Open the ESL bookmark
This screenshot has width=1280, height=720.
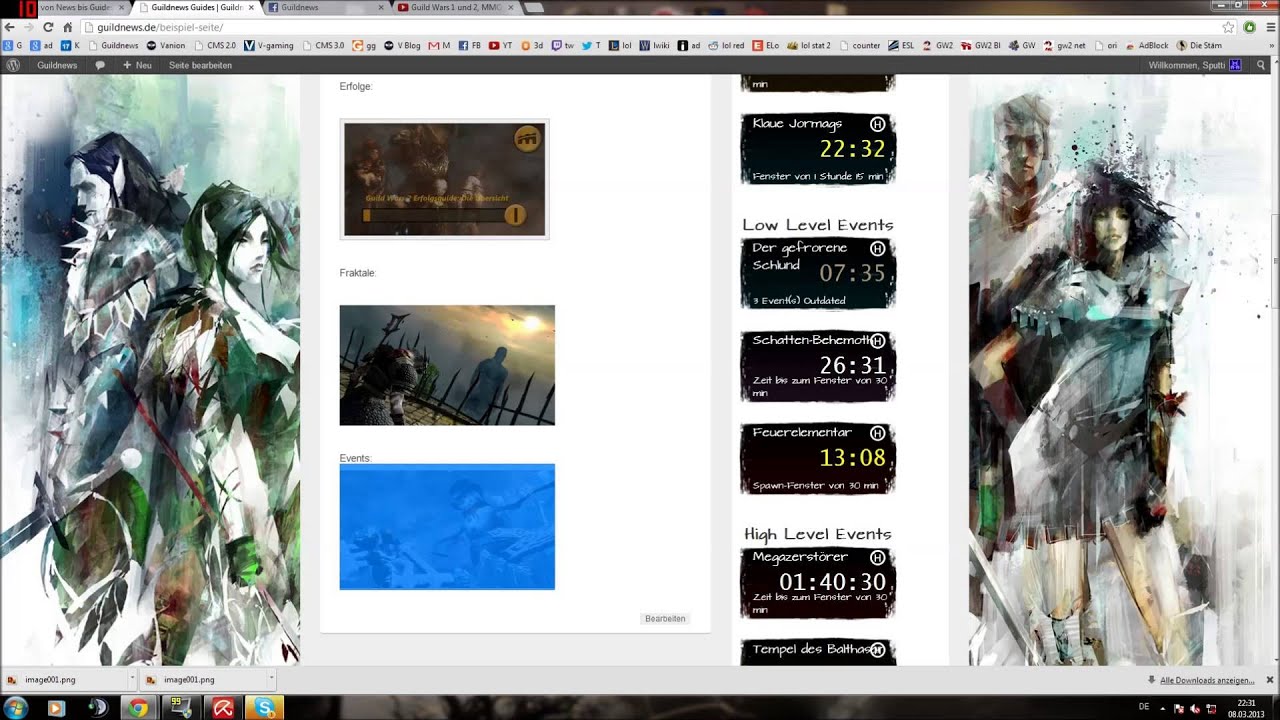tap(901, 45)
